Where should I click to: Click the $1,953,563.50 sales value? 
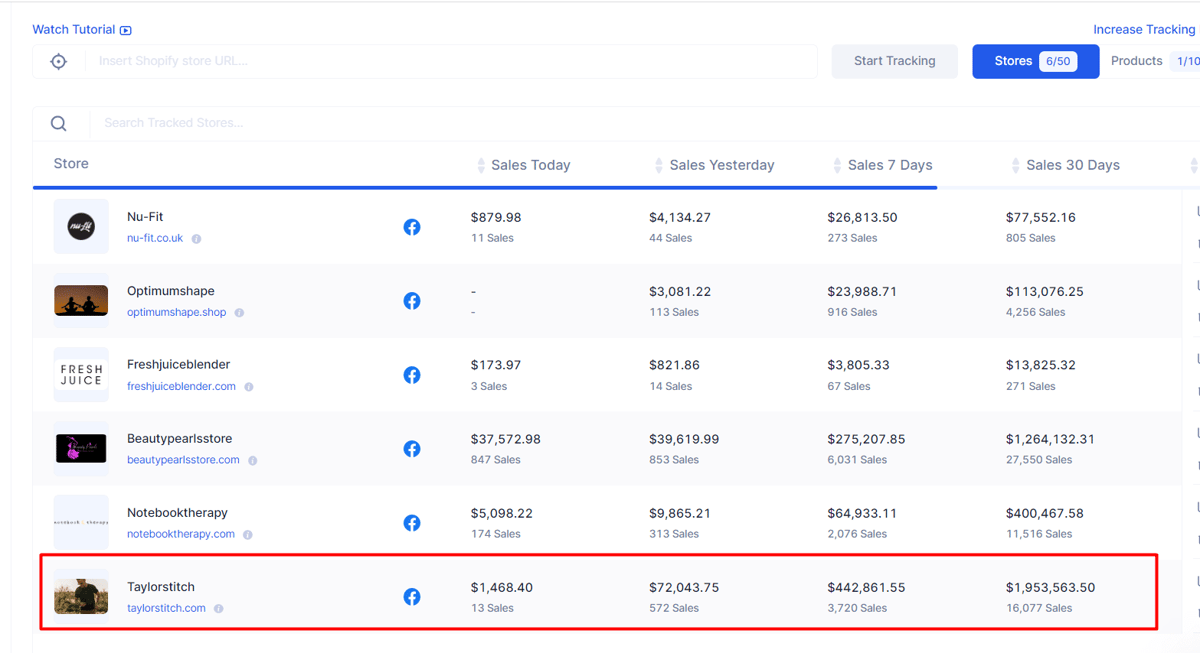coord(1051,587)
